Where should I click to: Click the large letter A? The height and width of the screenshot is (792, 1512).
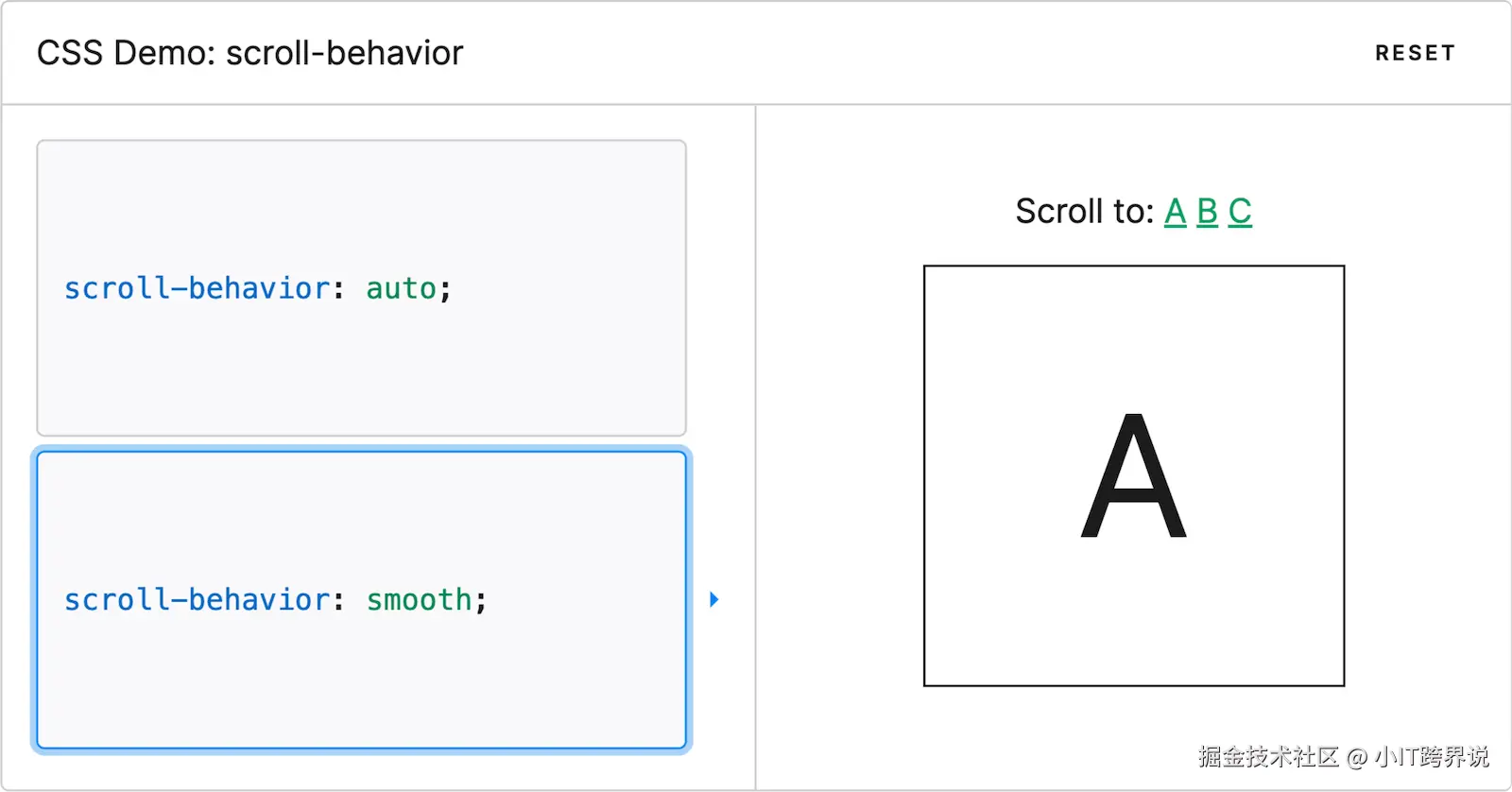click(1133, 477)
